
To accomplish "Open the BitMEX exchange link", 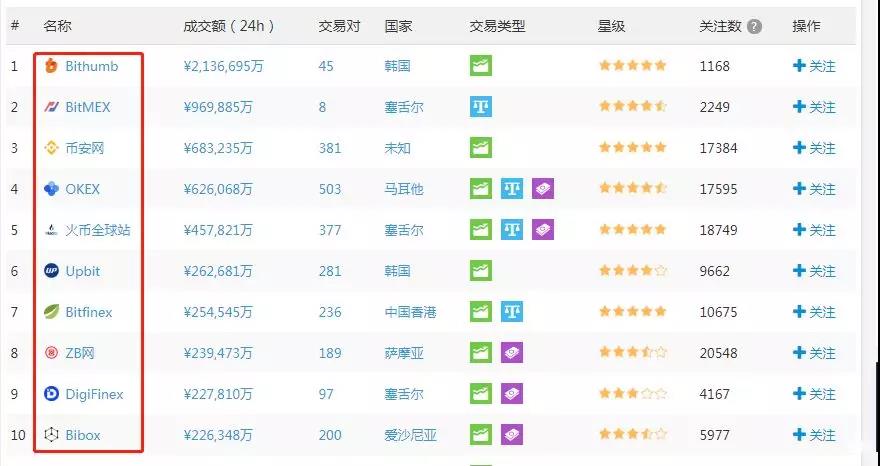I will tap(88, 107).
